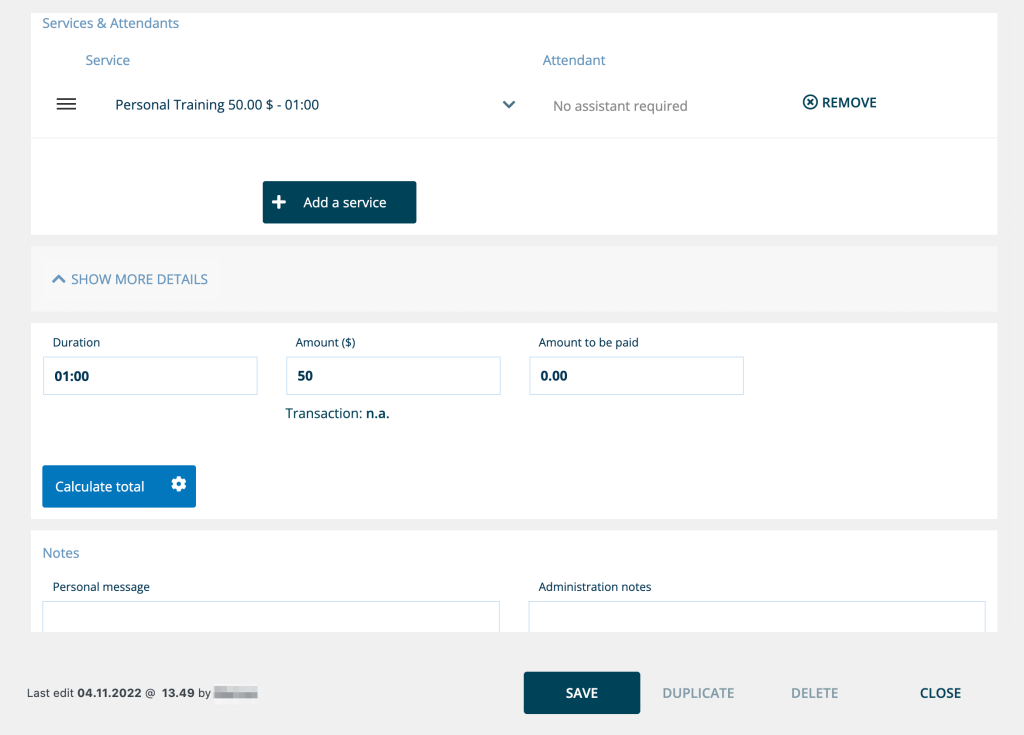Click the plus icon on Add a service
This screenshot has width=1024, height=735.
click(x=280, y=202)
